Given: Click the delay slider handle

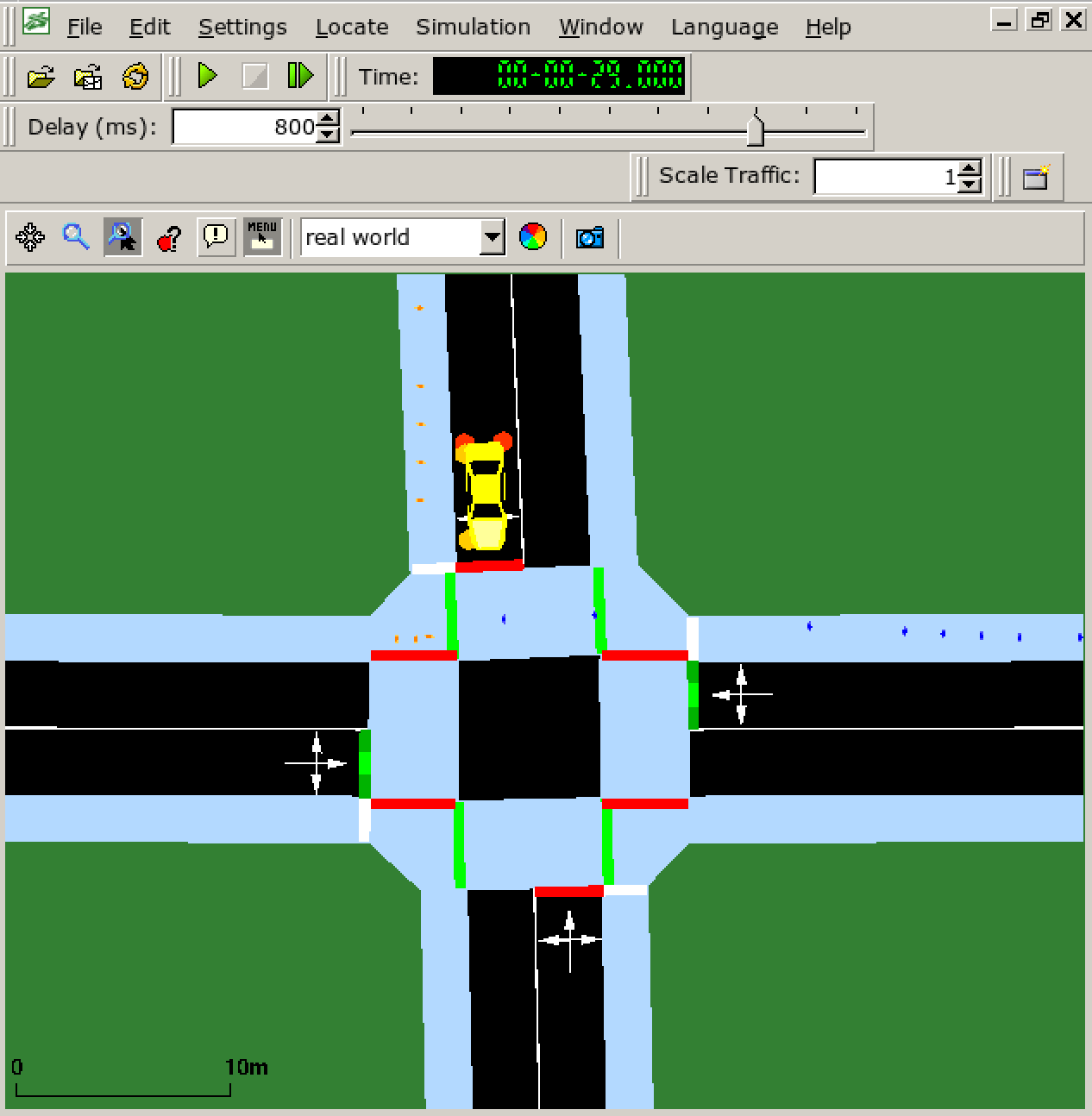Looking at the screenshot, I should (755, 131).
